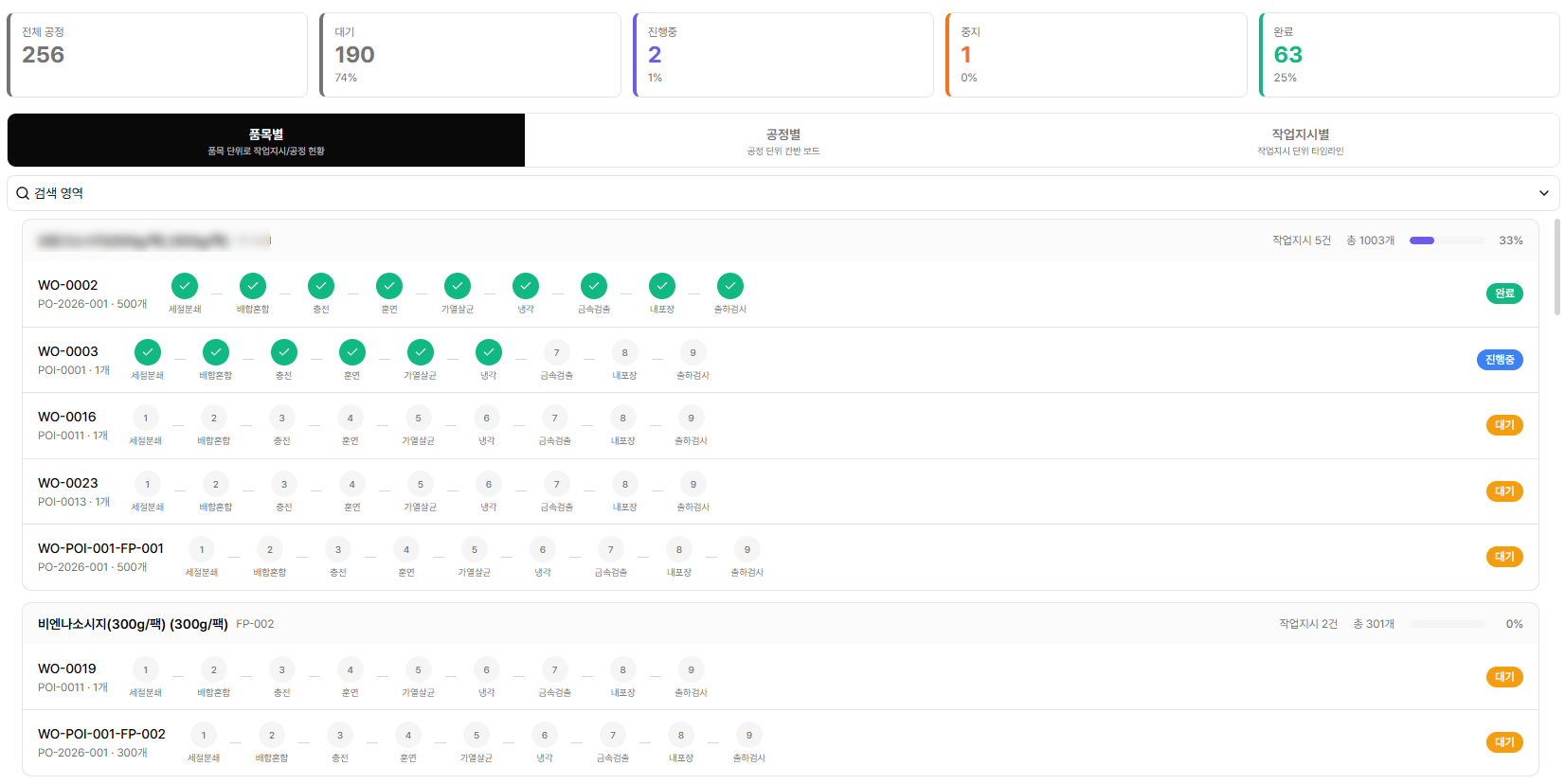Open work order WO-0002

[67, 285]
